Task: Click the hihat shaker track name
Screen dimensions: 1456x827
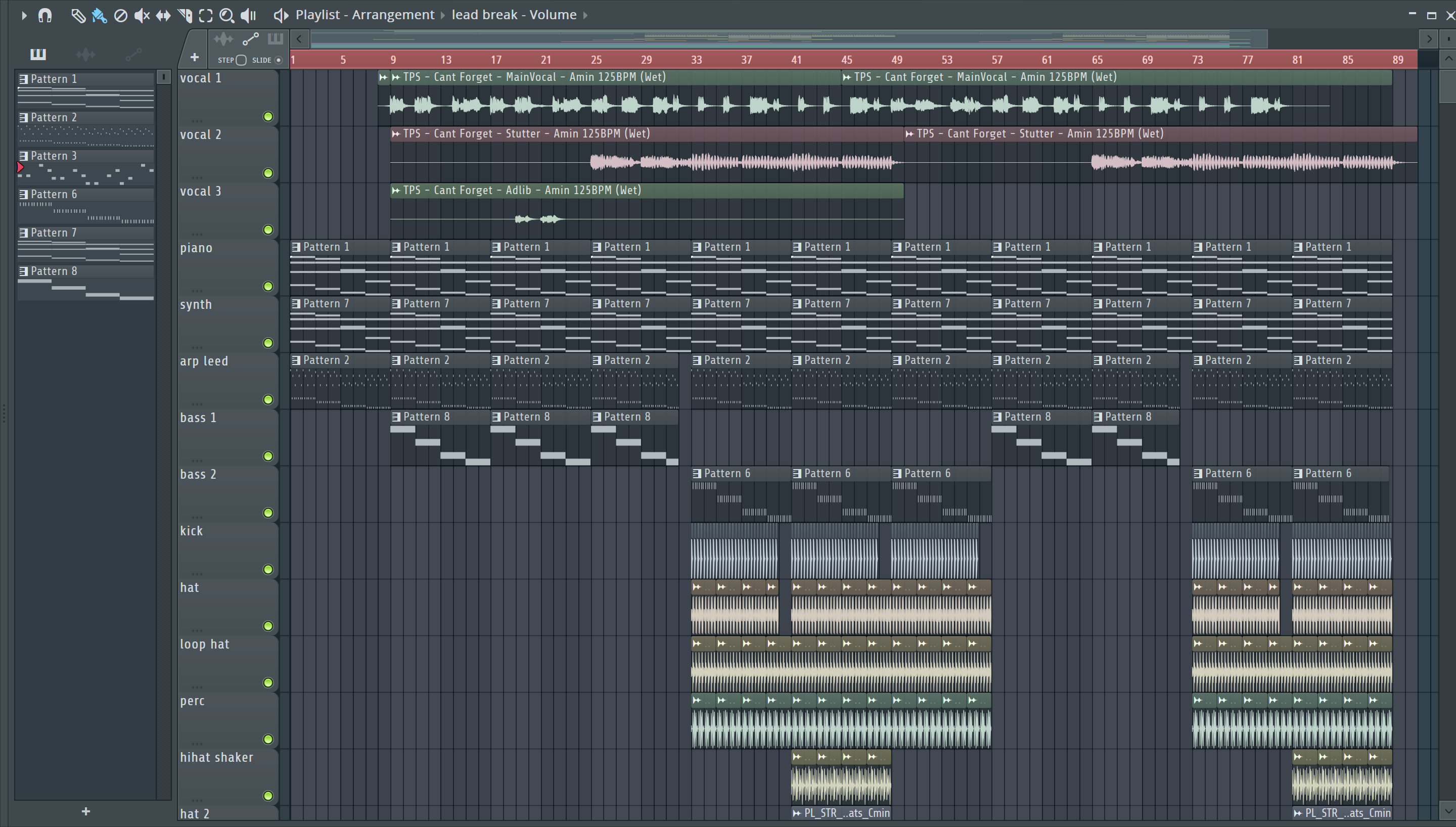Action: [x=216, y=758]
